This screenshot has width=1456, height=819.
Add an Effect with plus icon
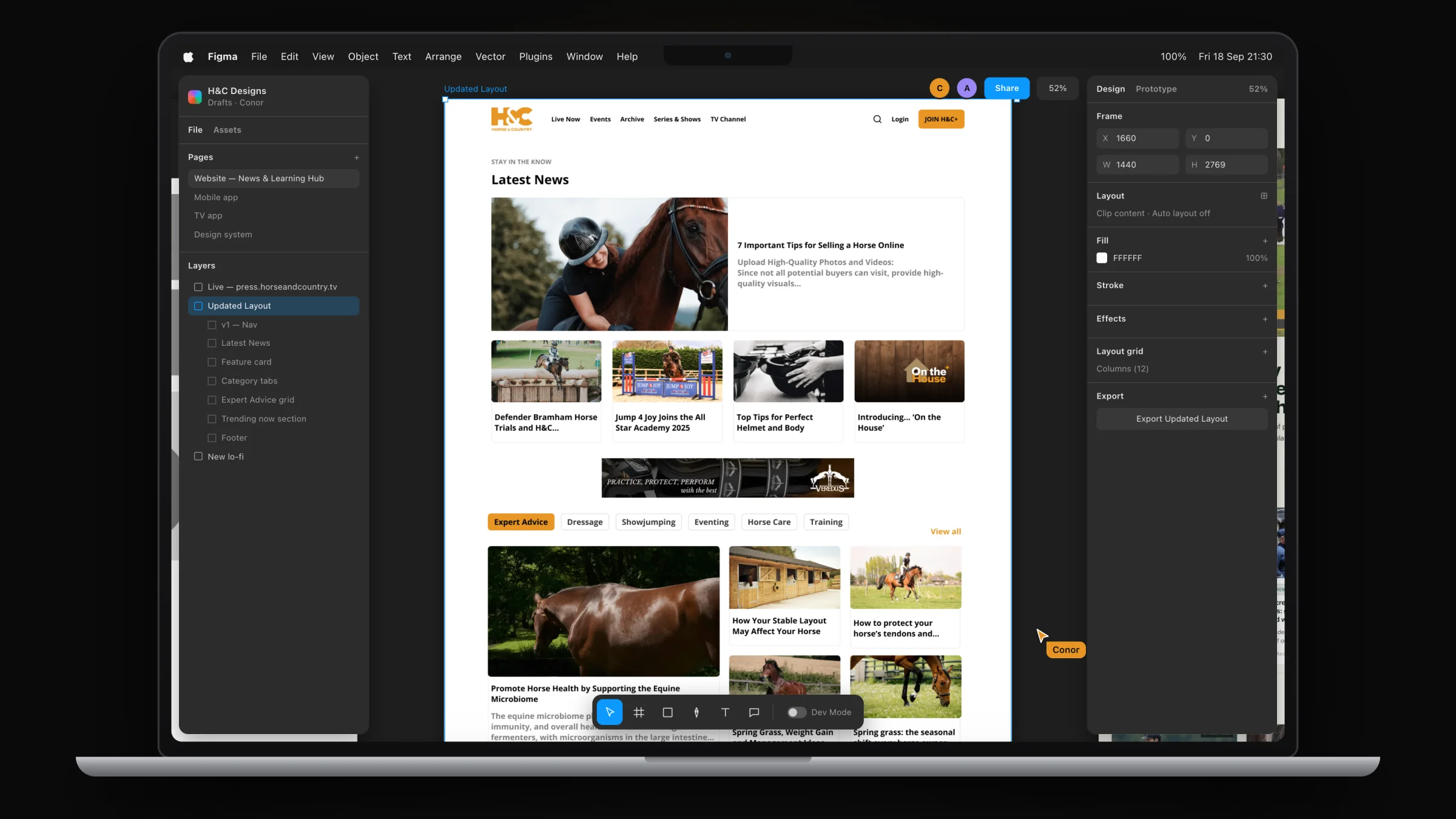(x=1265, y=319)
